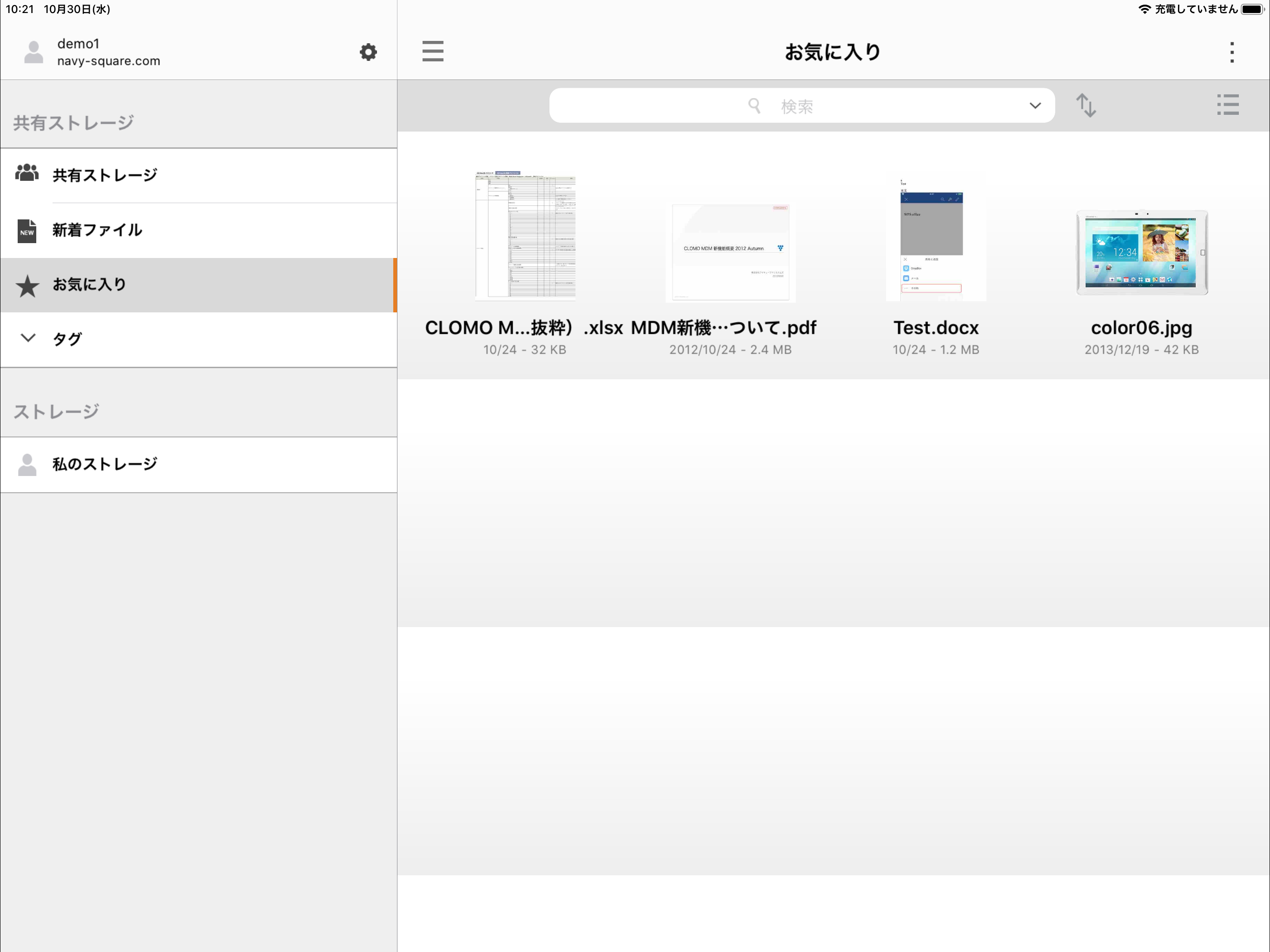Click the shared storage people icon
The width and height of the screenshot is (1270, 952).
(x=27, y=173)
